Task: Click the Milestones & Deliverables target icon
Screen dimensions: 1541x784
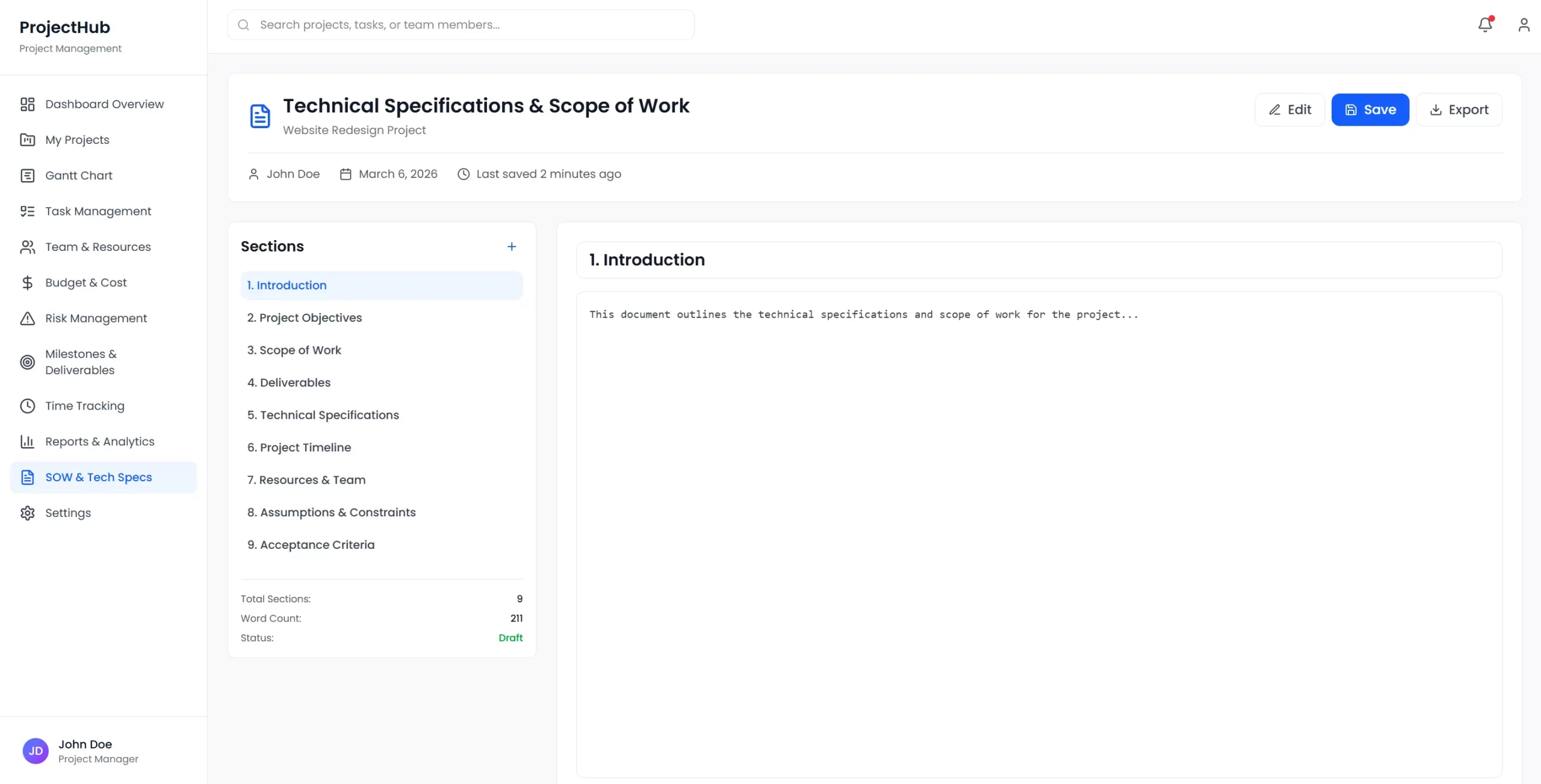Action: (x=28, y=362)
